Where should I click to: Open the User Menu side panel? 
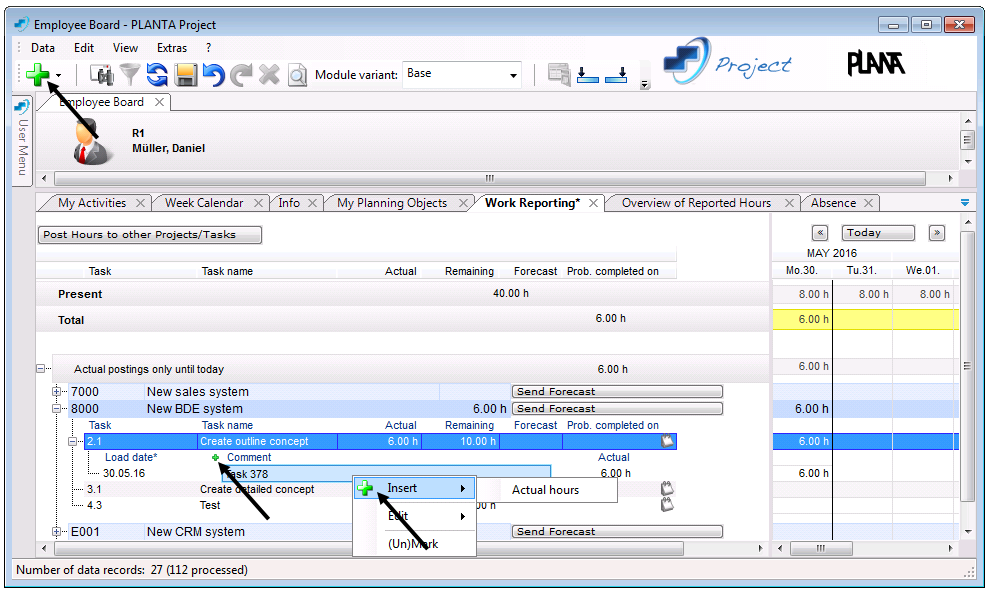click(22, 140)
